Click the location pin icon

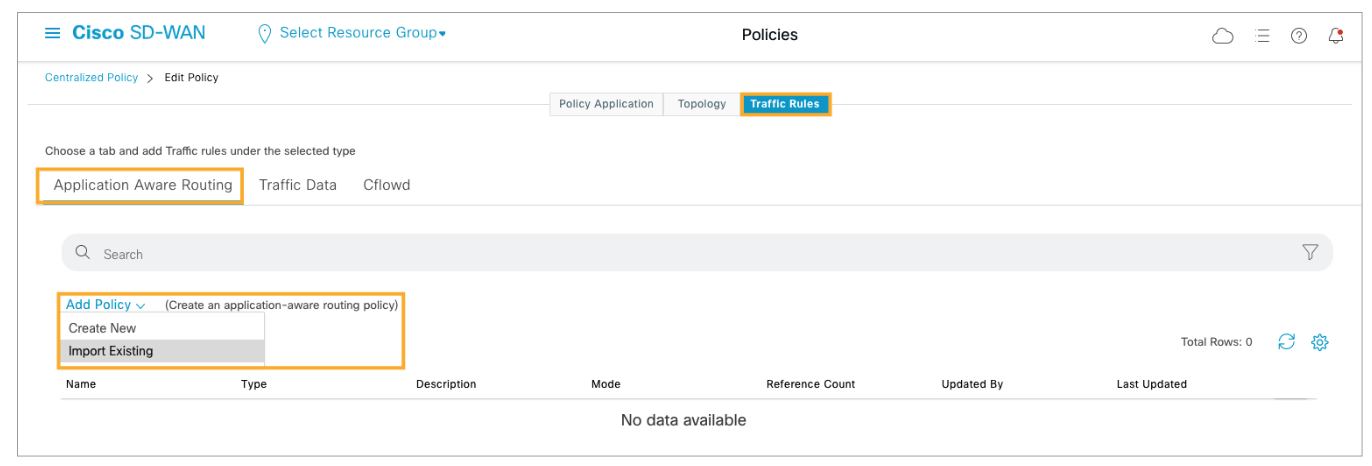coord(264,34)
